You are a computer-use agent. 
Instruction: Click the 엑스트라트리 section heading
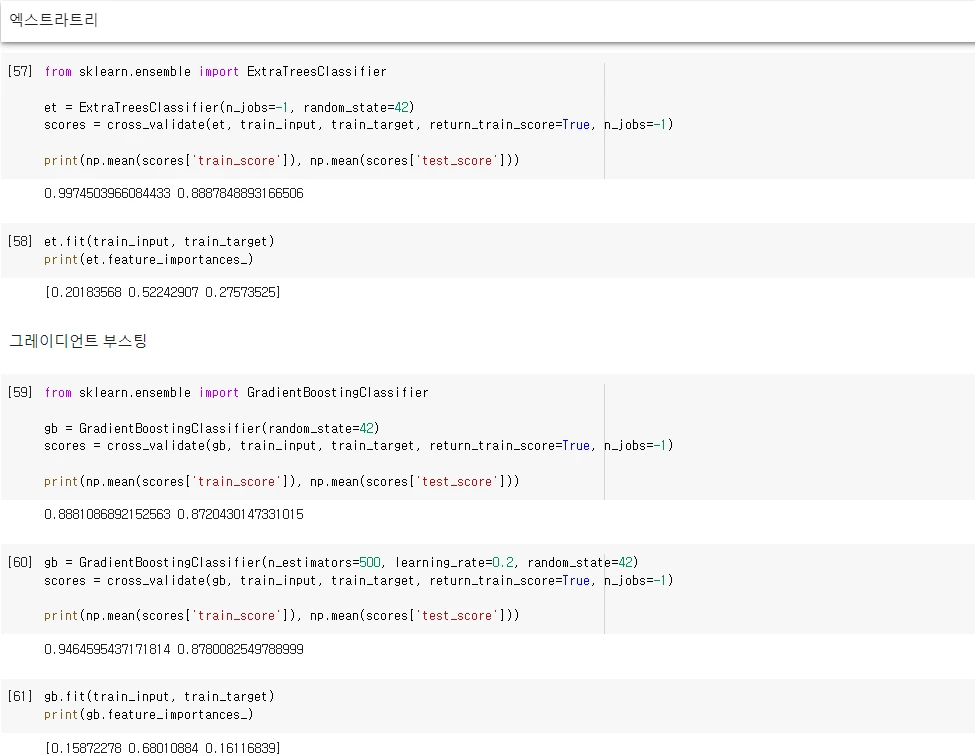point(53,20)
